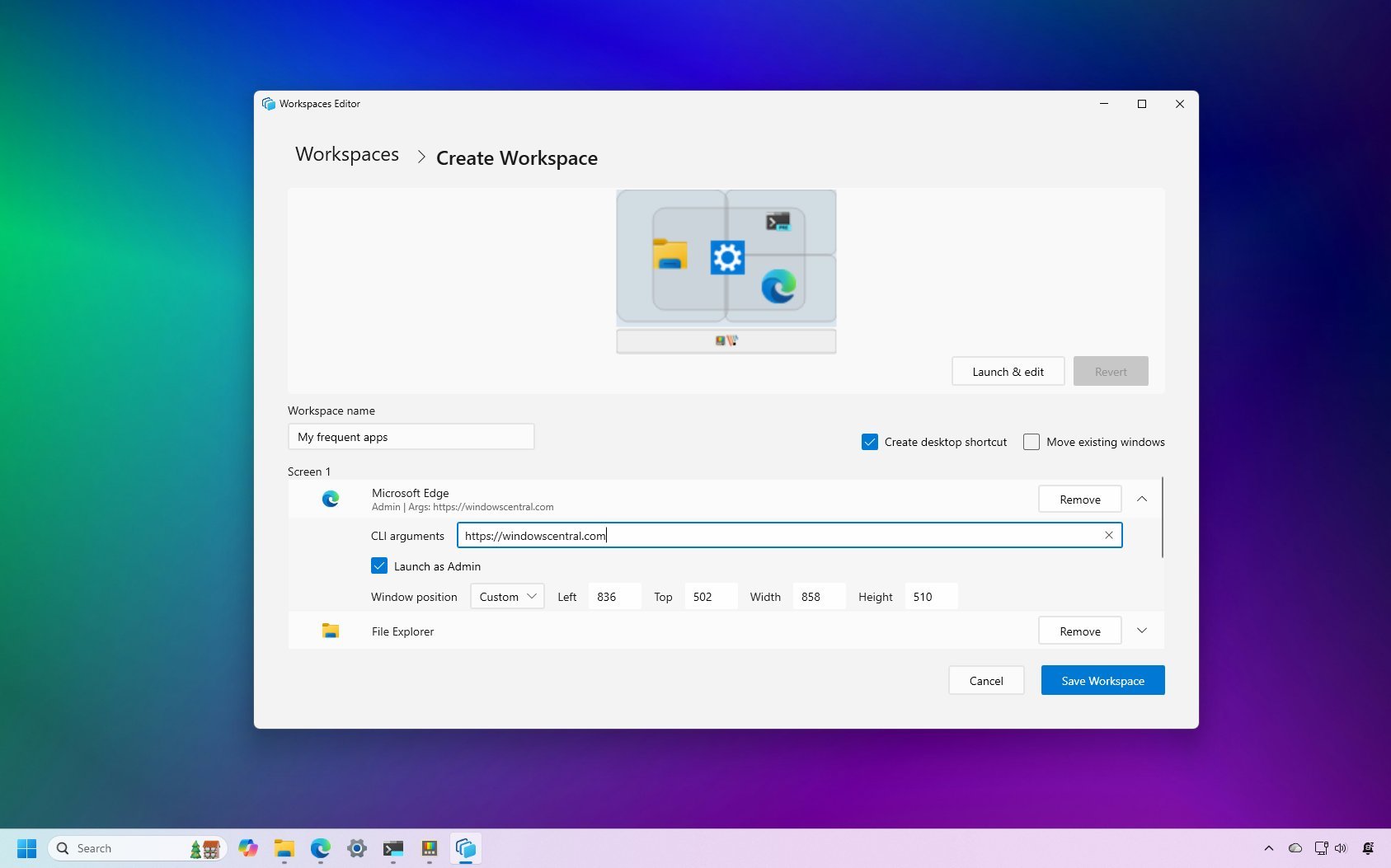Disable Launch as Admin for Microsoft Edge

(x=379, y=565)
